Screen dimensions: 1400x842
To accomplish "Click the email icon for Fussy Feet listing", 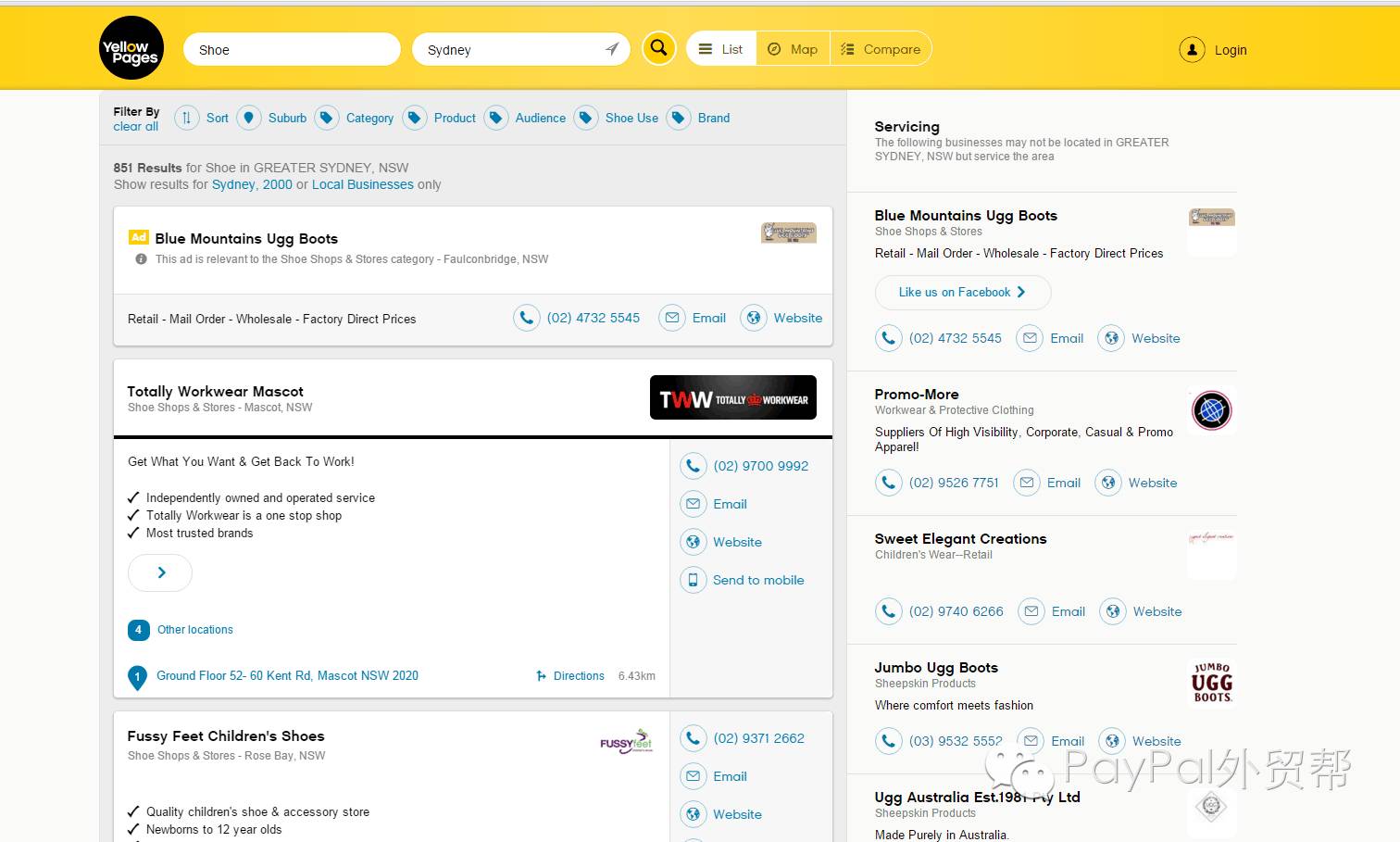I will pos(693,776).
